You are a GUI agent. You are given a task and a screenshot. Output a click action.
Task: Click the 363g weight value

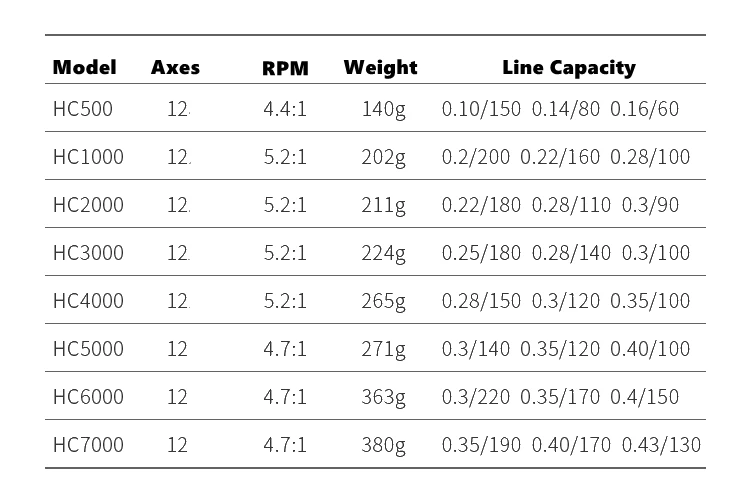click(384, 398)
